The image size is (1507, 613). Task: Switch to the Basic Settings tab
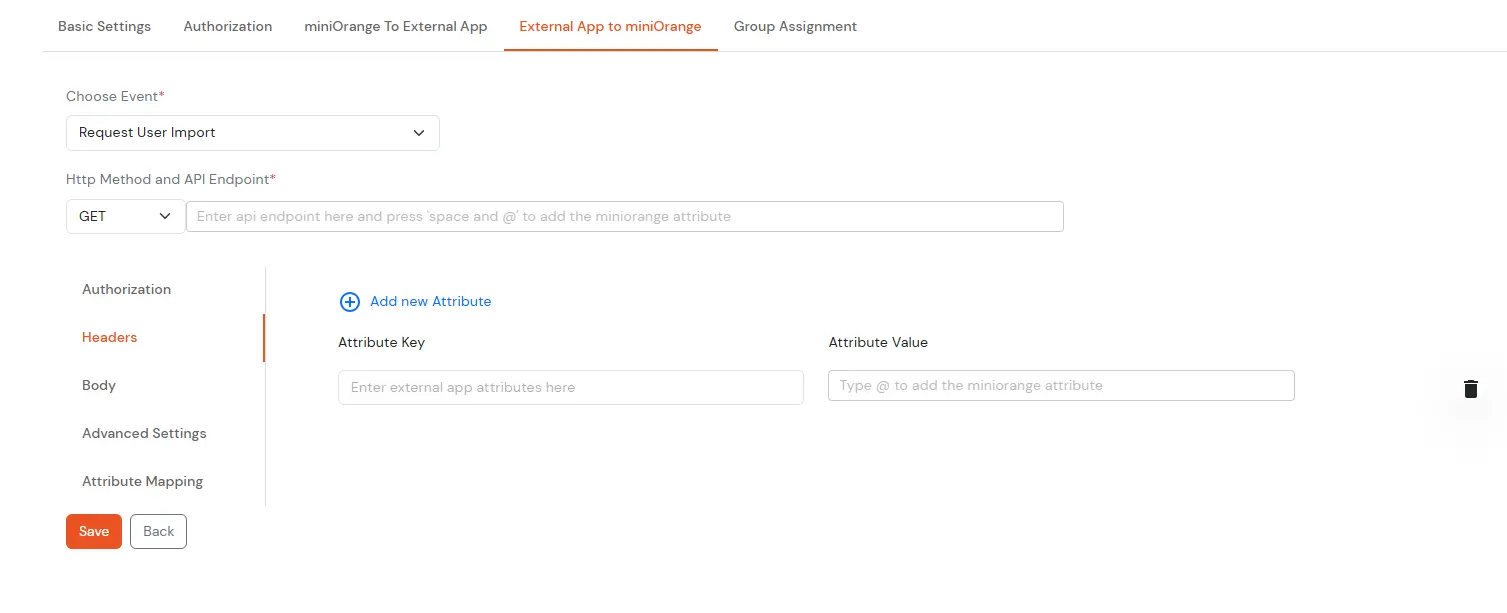click(104, 26)
